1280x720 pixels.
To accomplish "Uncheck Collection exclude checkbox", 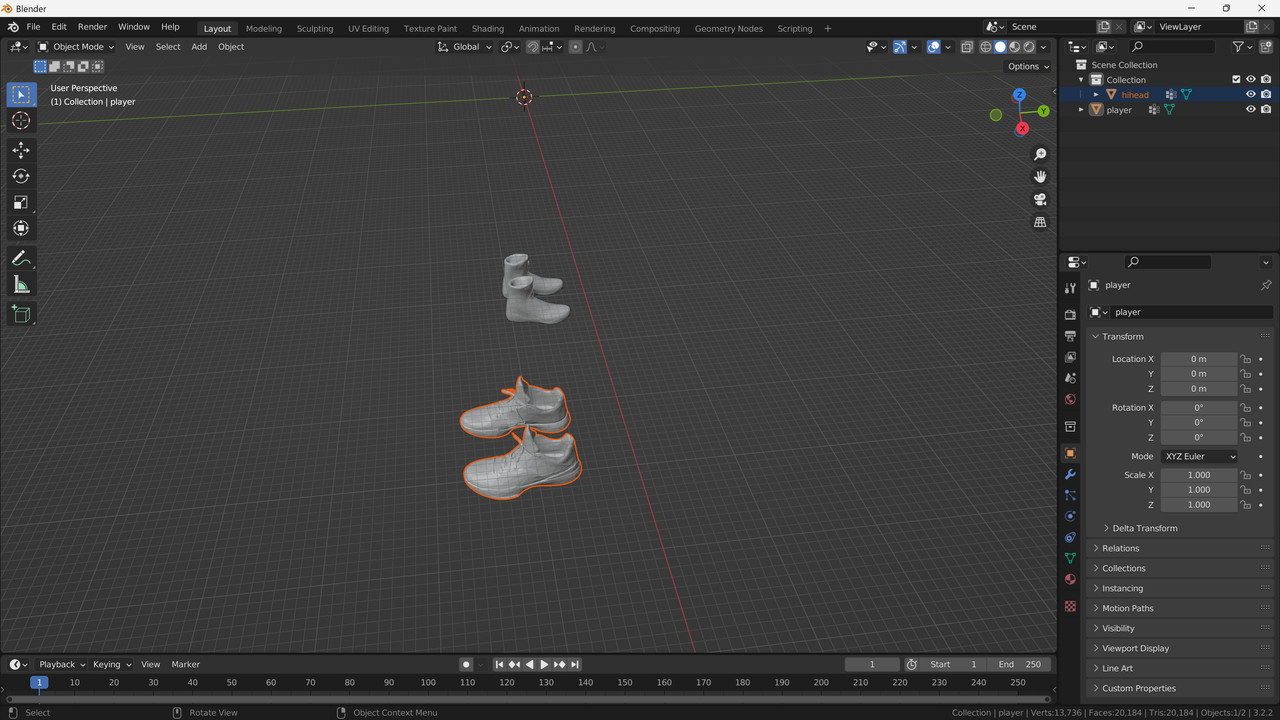I will 1236,80.
